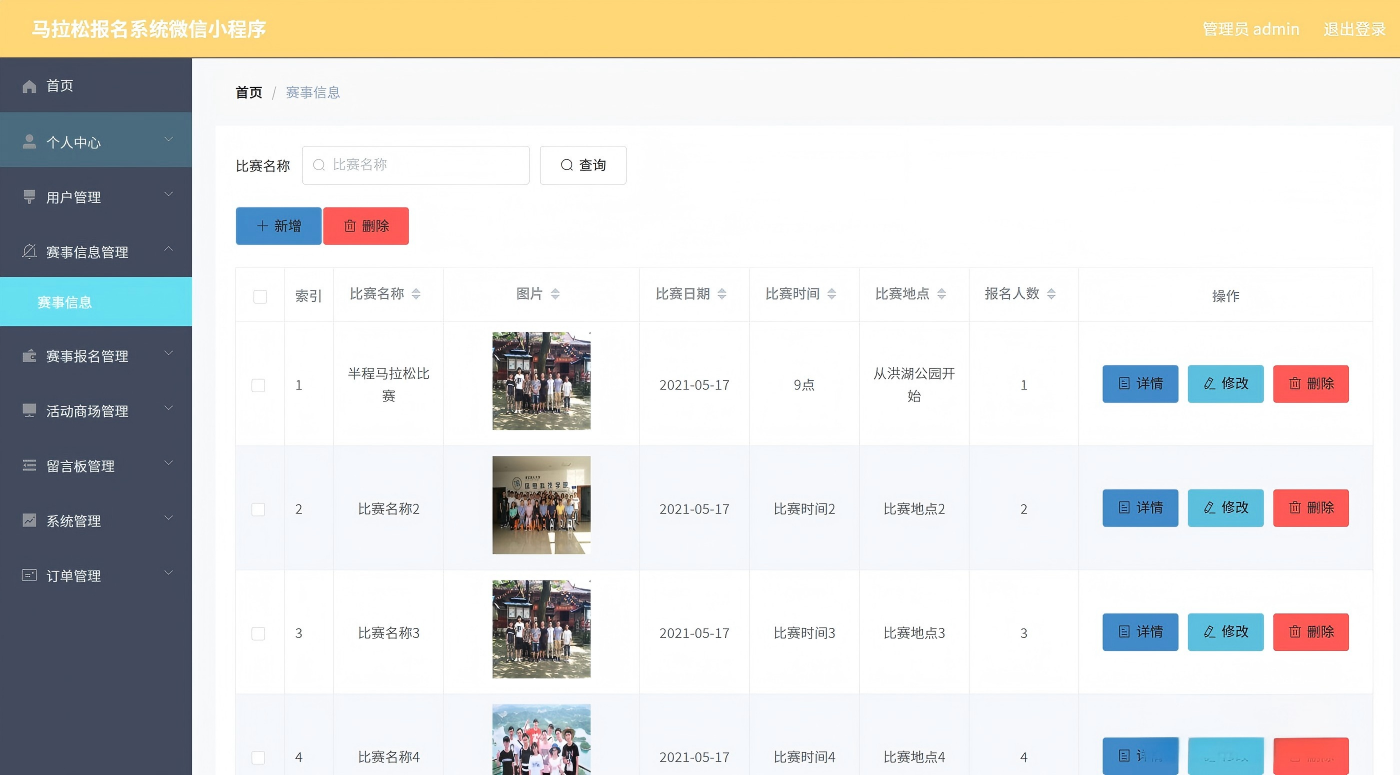The height and width of the screenshot is (775, 1400).
Task: Click the monitor icon beside 活动商场管理
Action: pyautogui.click(x=30, y=411)
